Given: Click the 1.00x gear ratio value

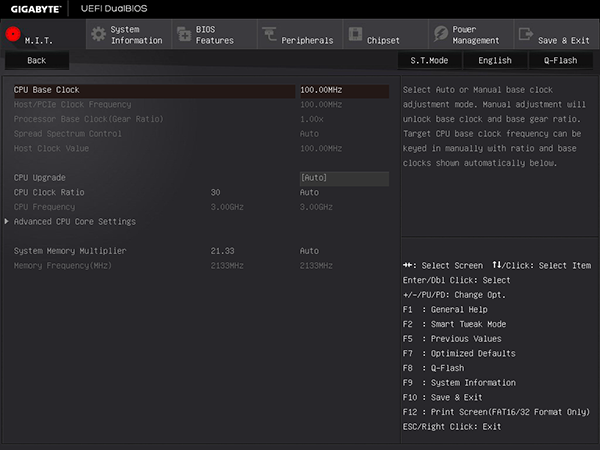Looking at the screenshot, I should point(311,119).
